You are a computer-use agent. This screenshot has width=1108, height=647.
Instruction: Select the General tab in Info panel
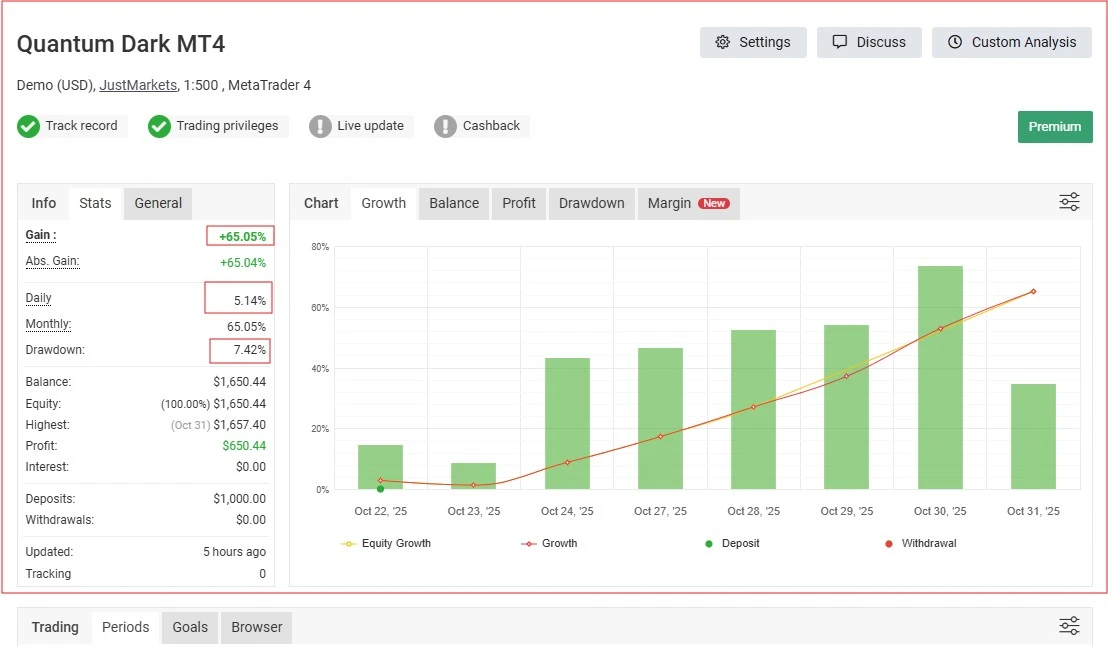click(158, 203)
